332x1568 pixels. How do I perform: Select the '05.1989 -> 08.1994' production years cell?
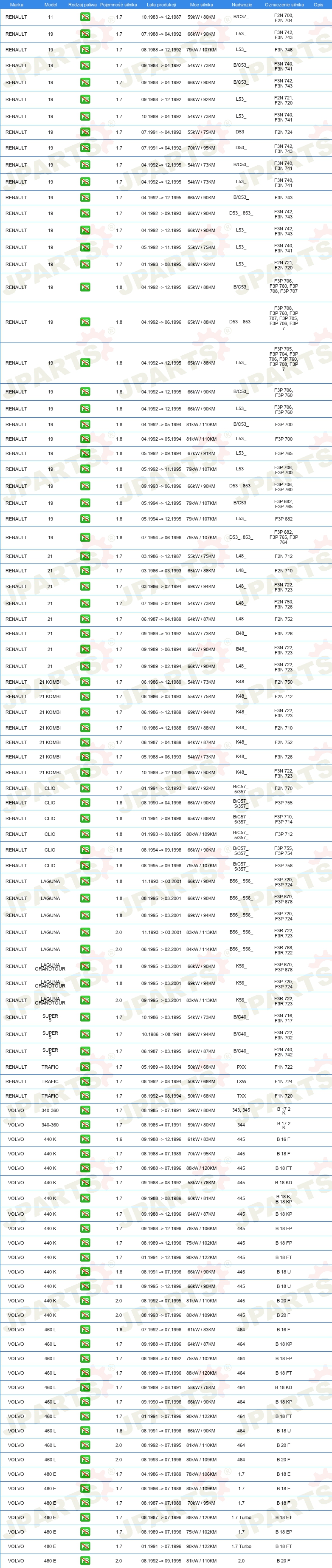coord(161,1067)
